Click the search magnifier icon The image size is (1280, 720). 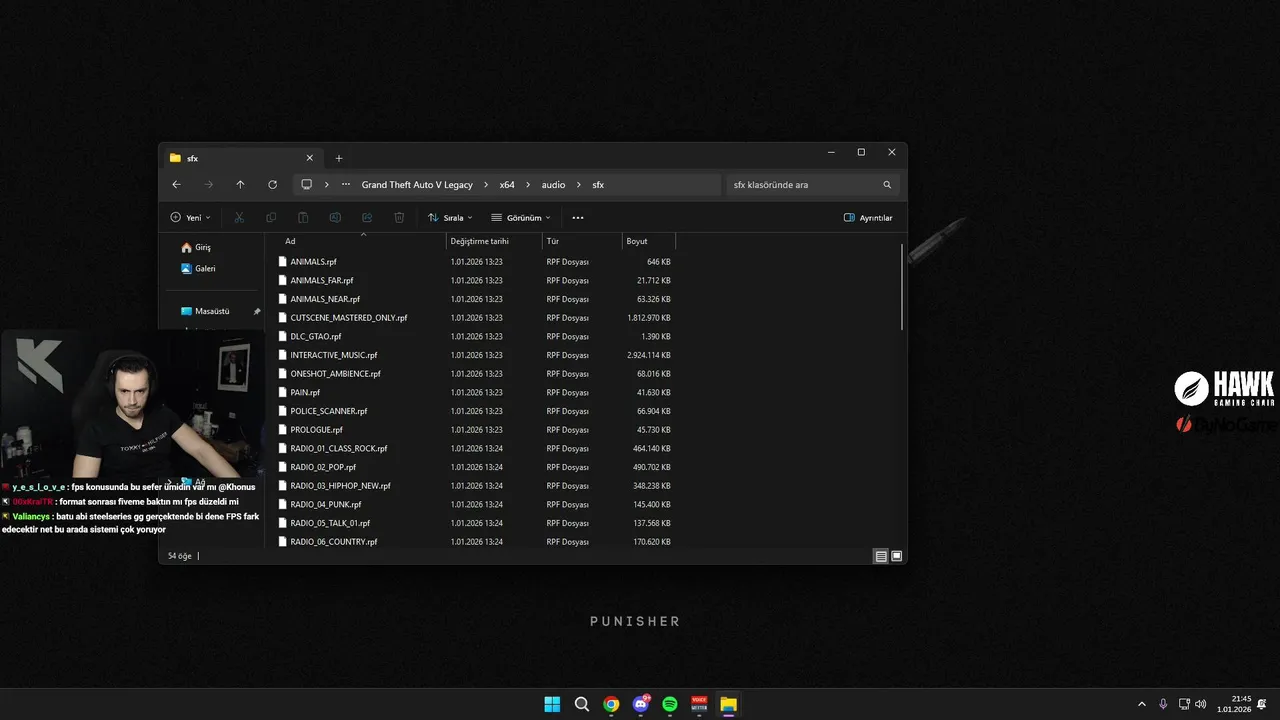tap(887, 185)
